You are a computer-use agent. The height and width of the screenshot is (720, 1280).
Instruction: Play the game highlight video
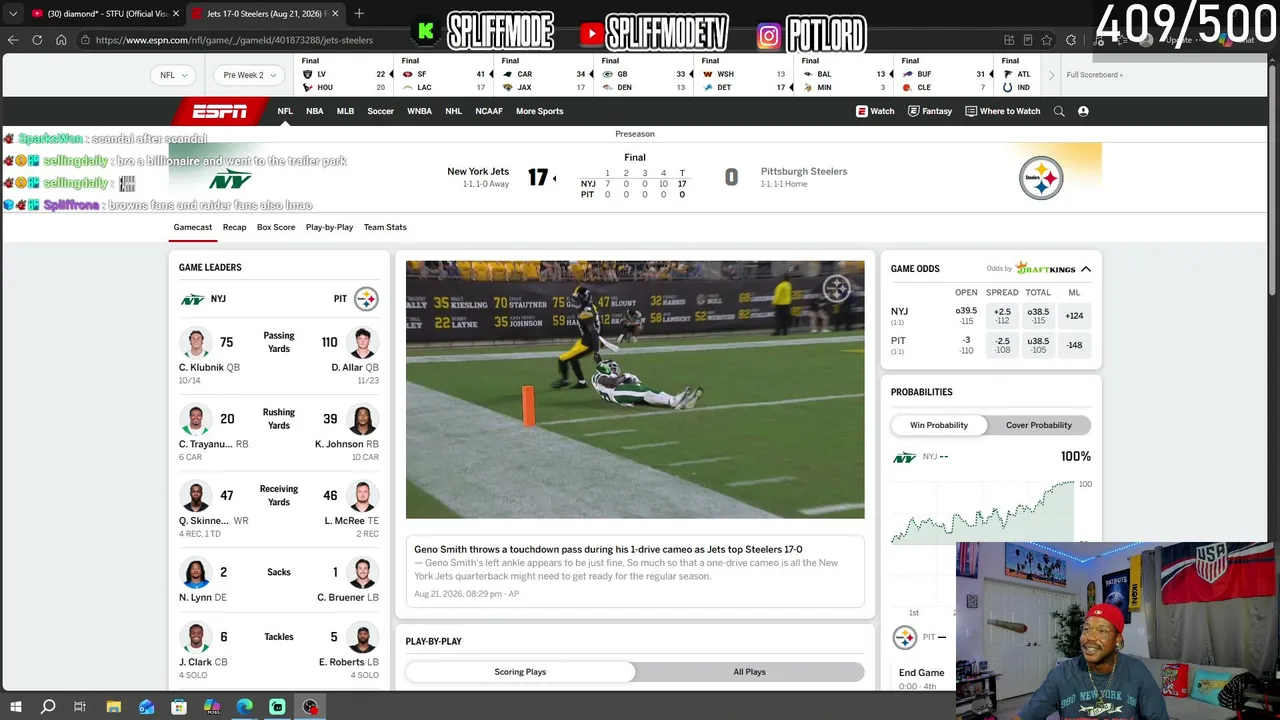[x=635, y=390]
